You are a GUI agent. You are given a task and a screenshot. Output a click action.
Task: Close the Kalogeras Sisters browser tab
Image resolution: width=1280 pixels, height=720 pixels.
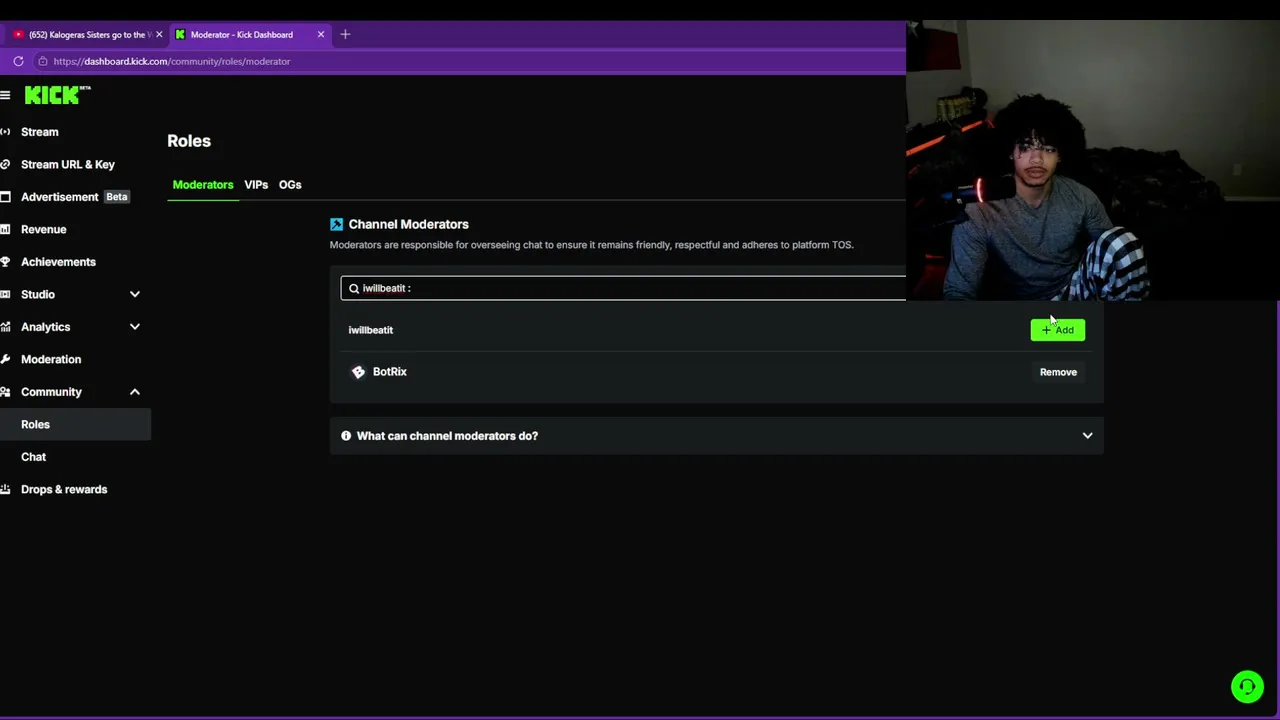coord(158,34)
